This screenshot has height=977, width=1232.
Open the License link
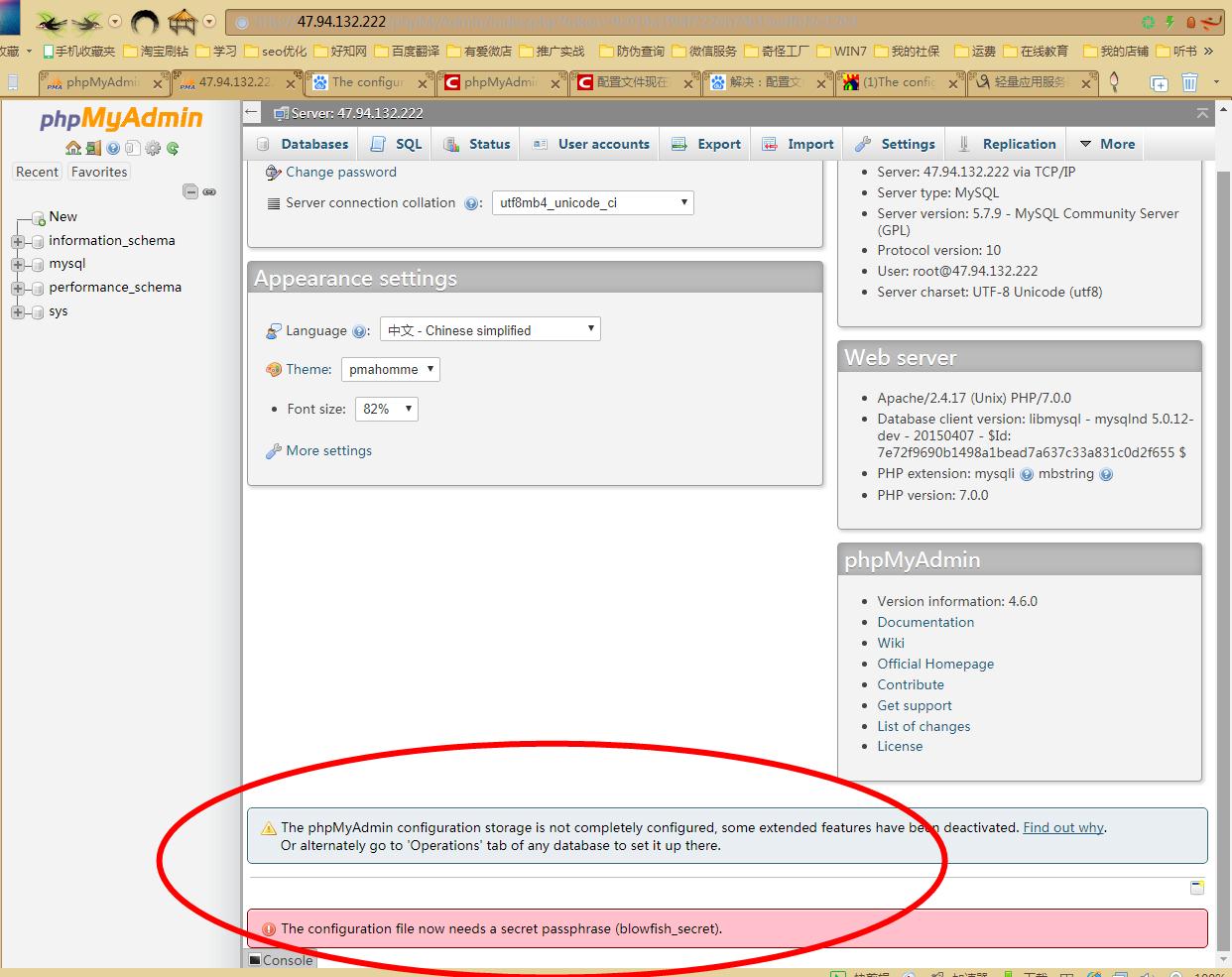[x=900, y=747]
